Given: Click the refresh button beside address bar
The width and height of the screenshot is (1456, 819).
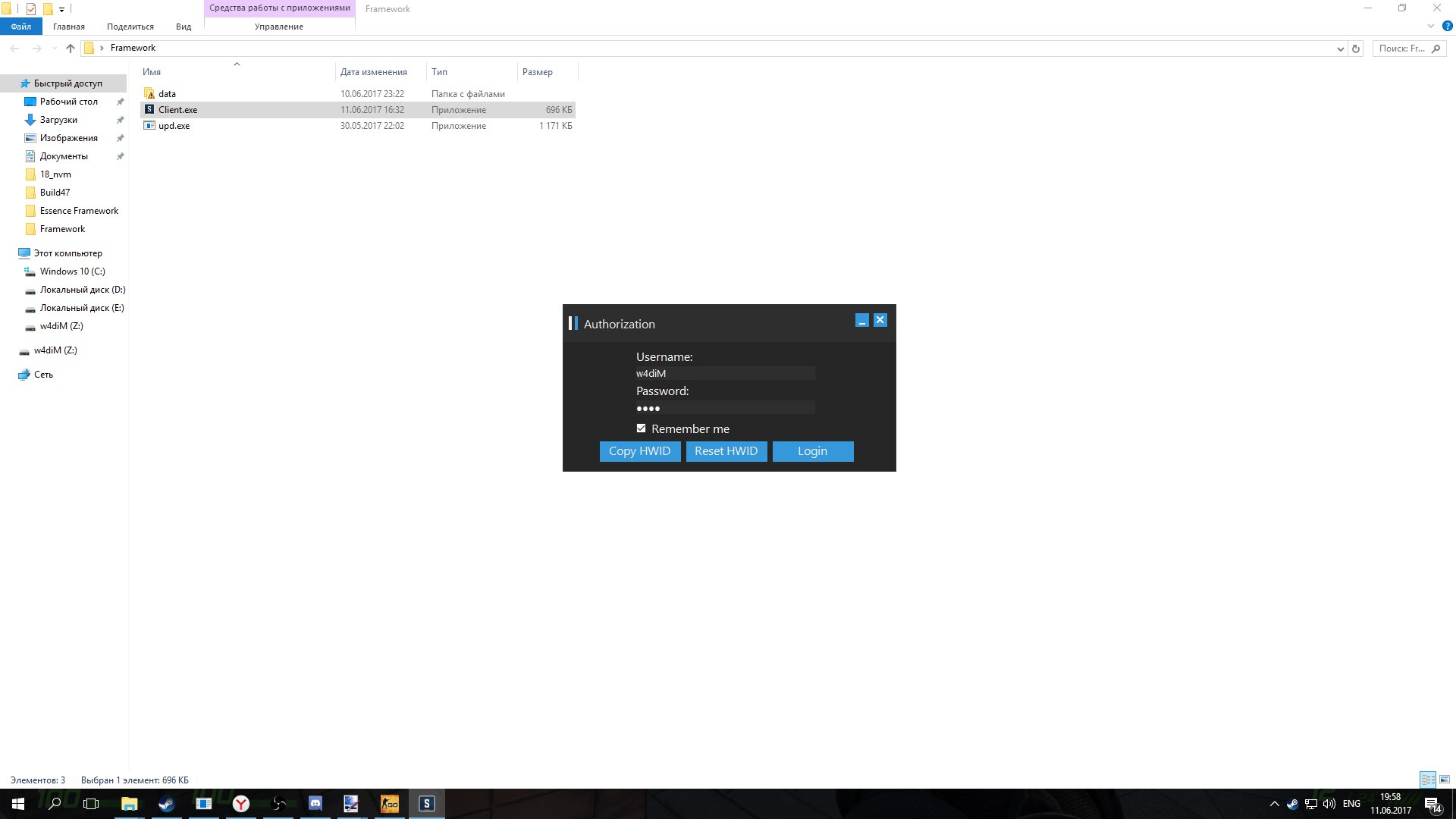Looking at the screenshot, I should [1356, 49].
